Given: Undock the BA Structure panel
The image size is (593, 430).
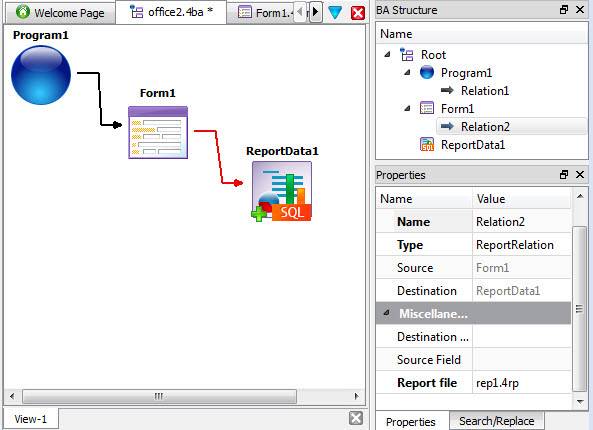Looking at the screenshot, I should tap(564, 9).
